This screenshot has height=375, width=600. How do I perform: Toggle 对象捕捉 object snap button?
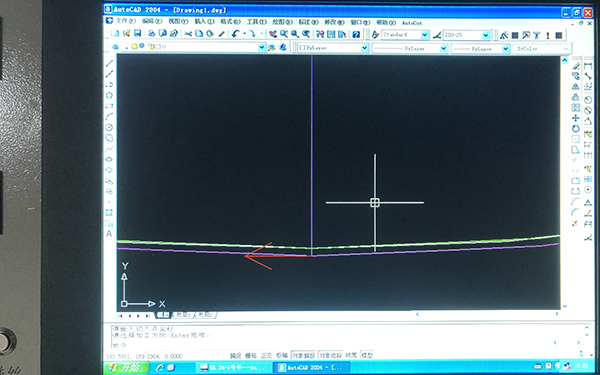click(303, 355)
